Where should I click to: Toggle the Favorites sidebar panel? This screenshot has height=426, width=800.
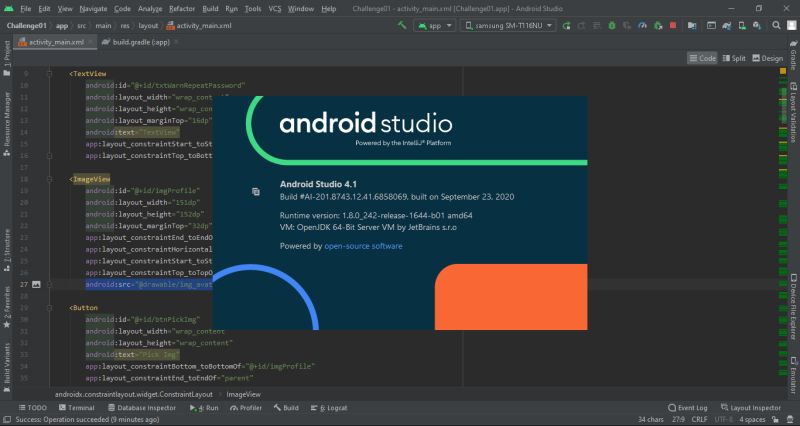coord(7,307)
